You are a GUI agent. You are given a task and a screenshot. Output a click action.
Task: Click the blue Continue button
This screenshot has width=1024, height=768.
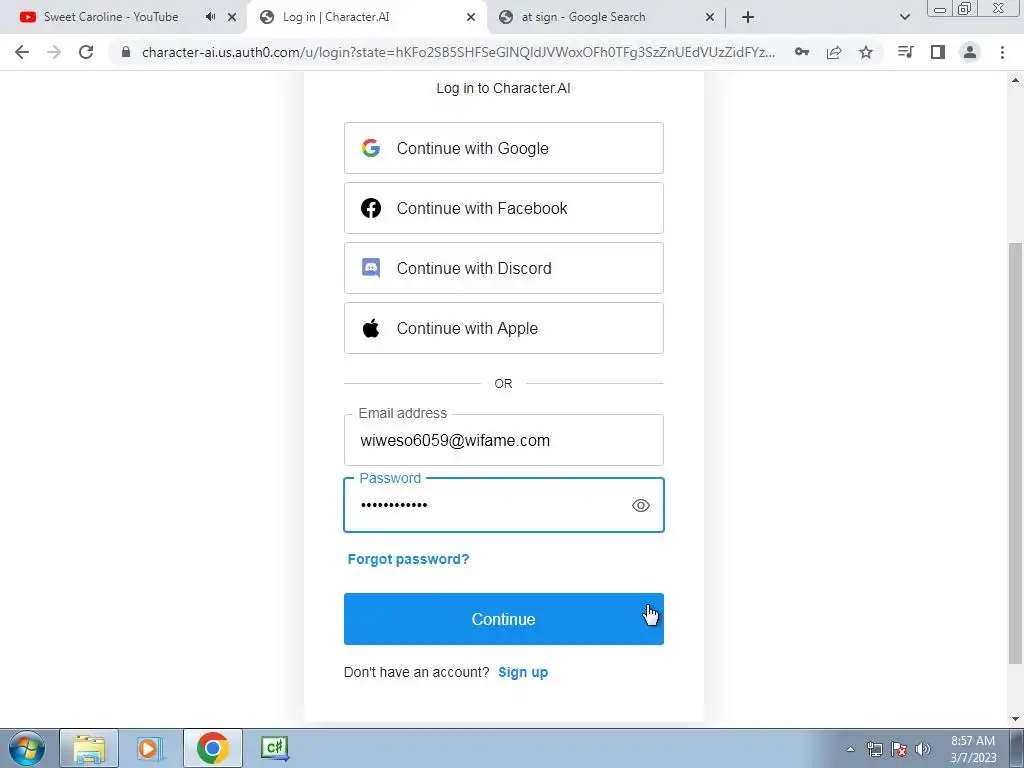(504, 619)
